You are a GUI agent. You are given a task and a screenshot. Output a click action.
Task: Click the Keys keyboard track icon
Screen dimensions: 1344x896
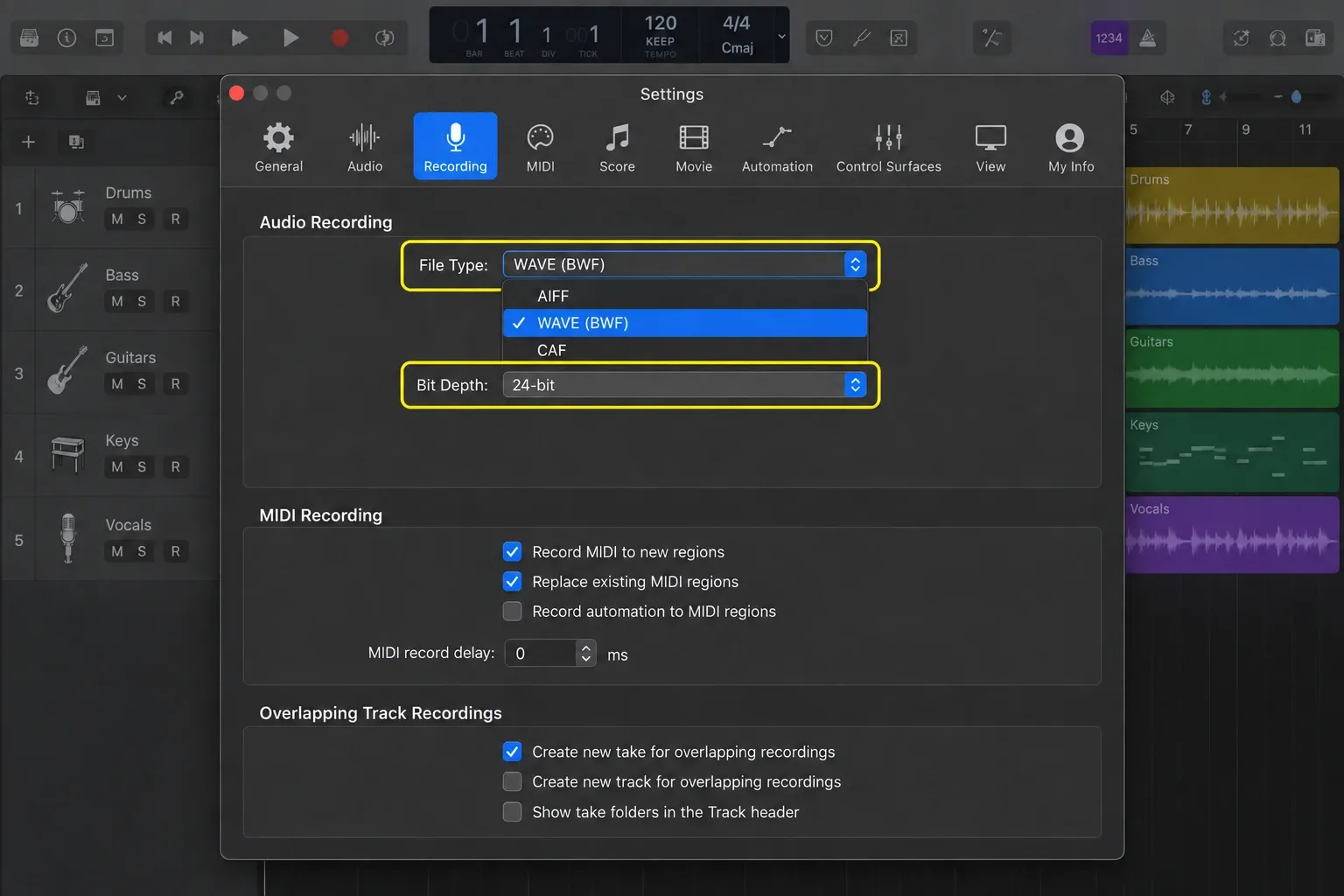(x=67, y=453)
